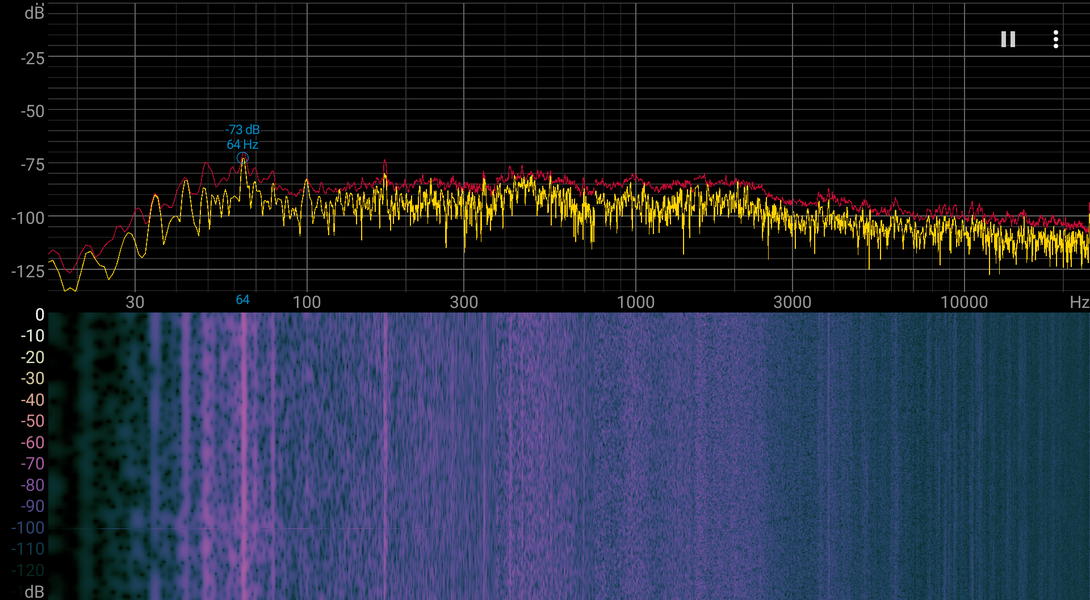This screenshot has width=1090, height=600.
Task: Click the '-70' spectrogram scale label
Action: coord(33,464)
